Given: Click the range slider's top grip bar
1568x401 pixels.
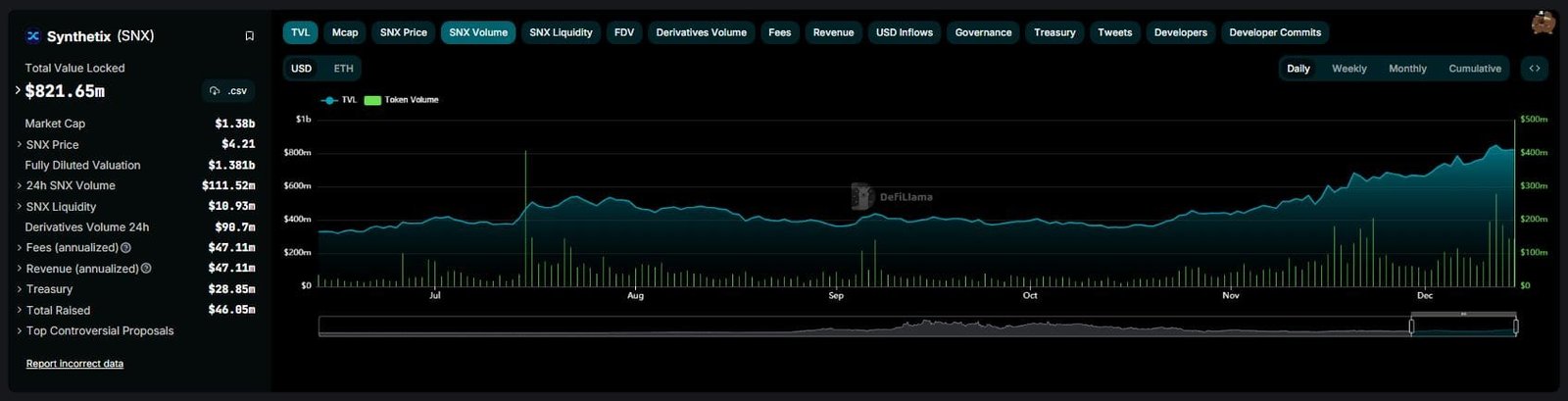Looking at the screenshot, I should click(x=1463, y=315).
